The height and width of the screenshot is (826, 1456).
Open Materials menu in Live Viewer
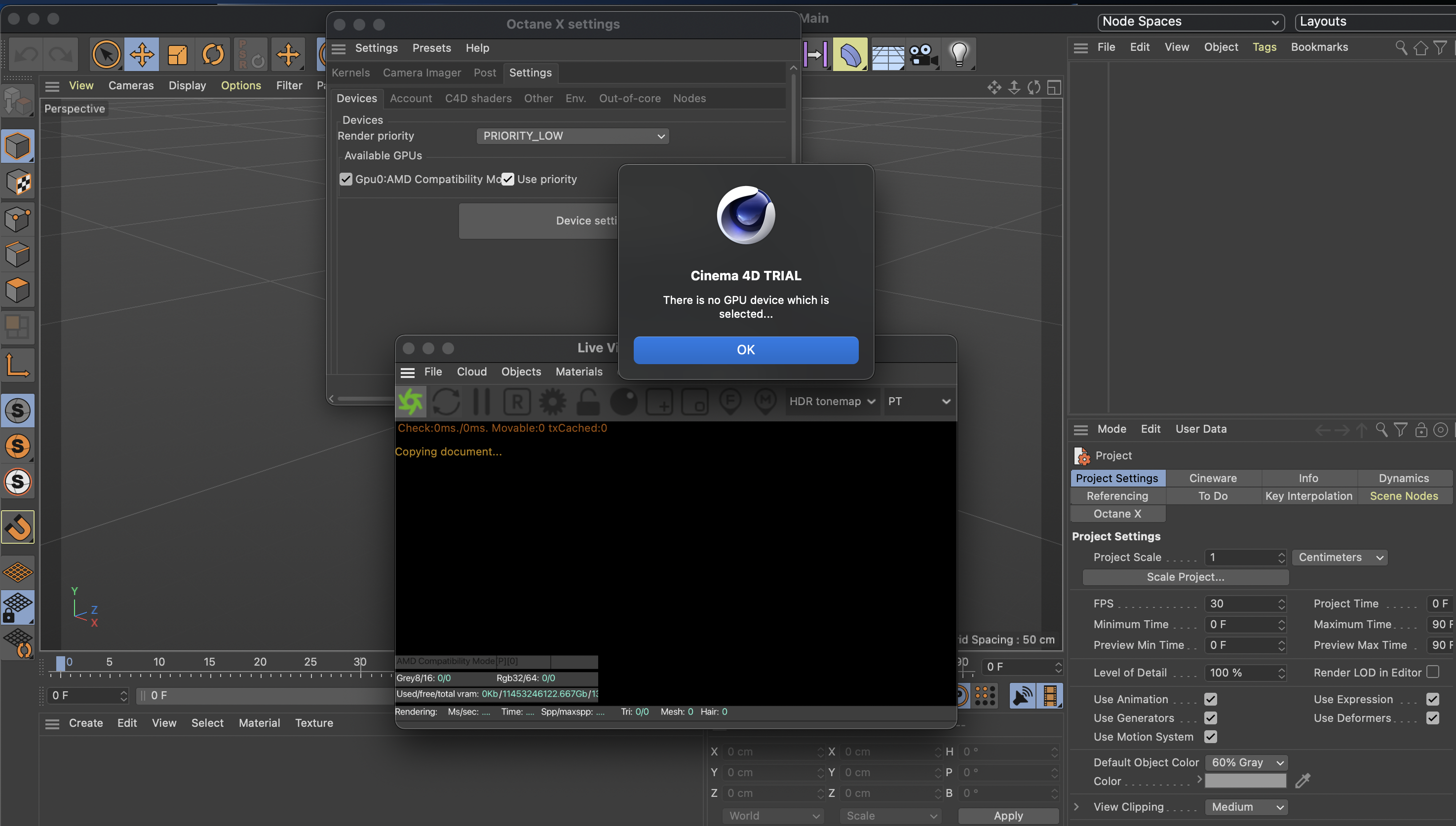(579, 372)
